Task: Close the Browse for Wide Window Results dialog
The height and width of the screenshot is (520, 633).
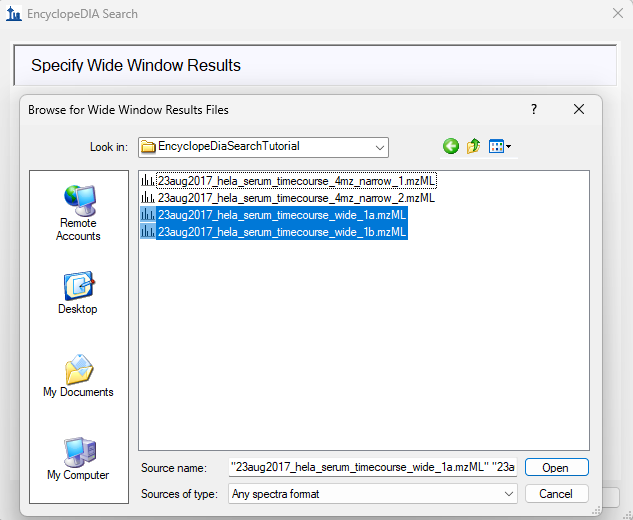Action: [578, 109]
